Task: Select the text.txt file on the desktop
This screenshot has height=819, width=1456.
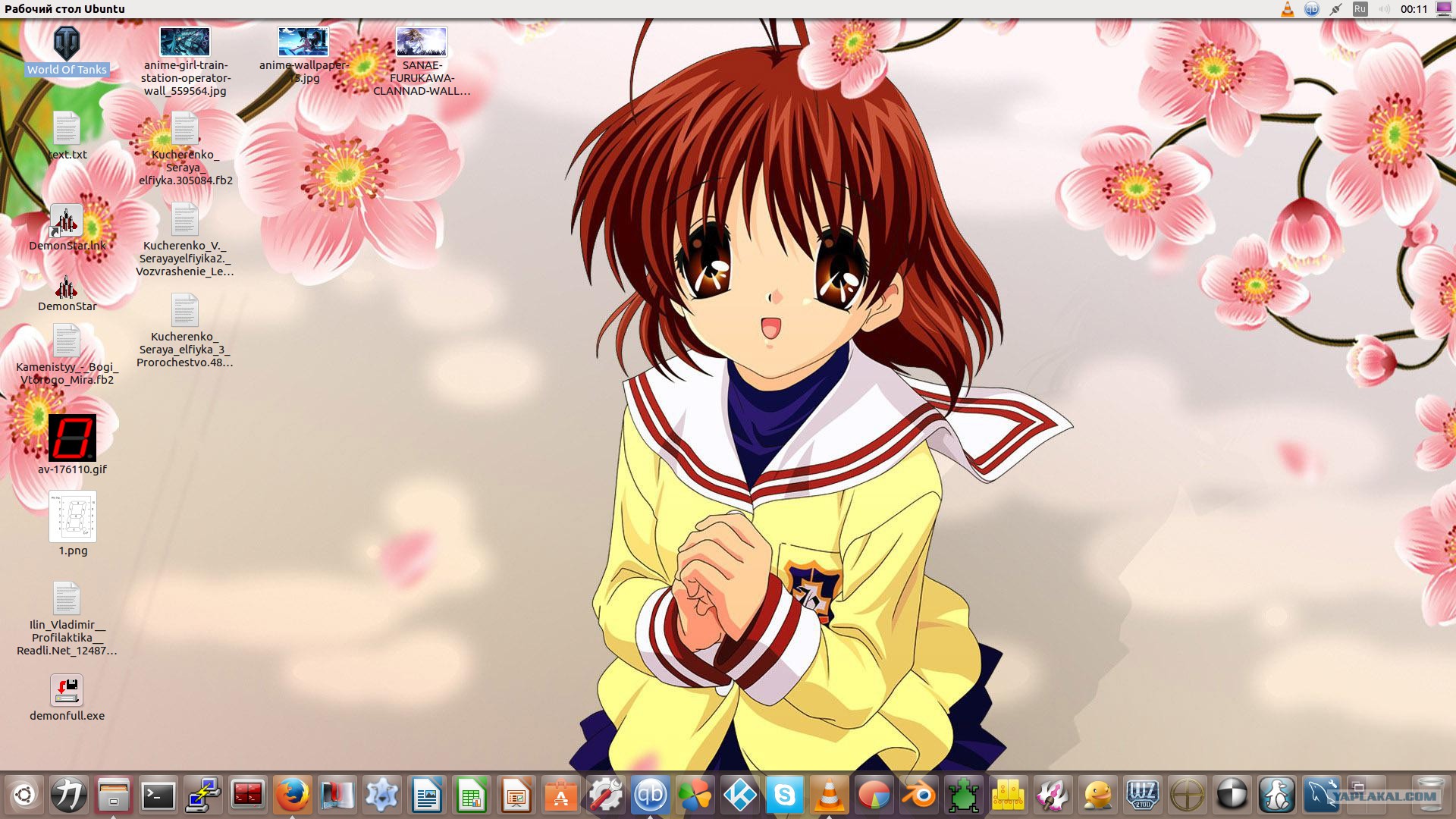Action: pyautogui.click(x=67, y=129)
